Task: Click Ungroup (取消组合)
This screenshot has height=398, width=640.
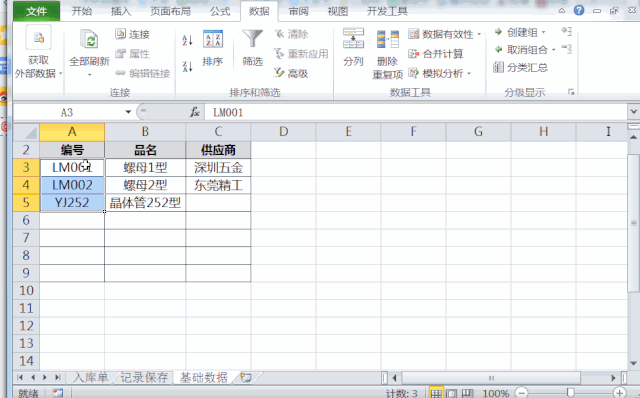Action: (521, 49)
